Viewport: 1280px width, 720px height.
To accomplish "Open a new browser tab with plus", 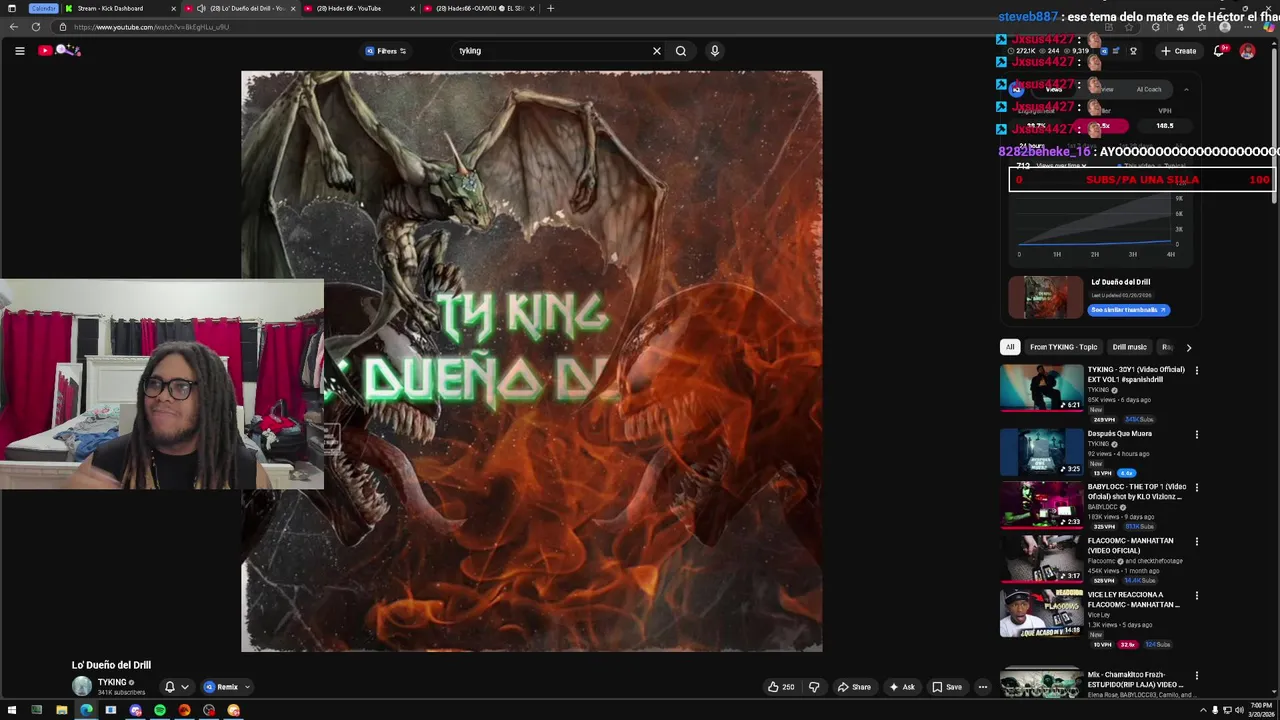I will pyautogui.click(x=550, y=8).
